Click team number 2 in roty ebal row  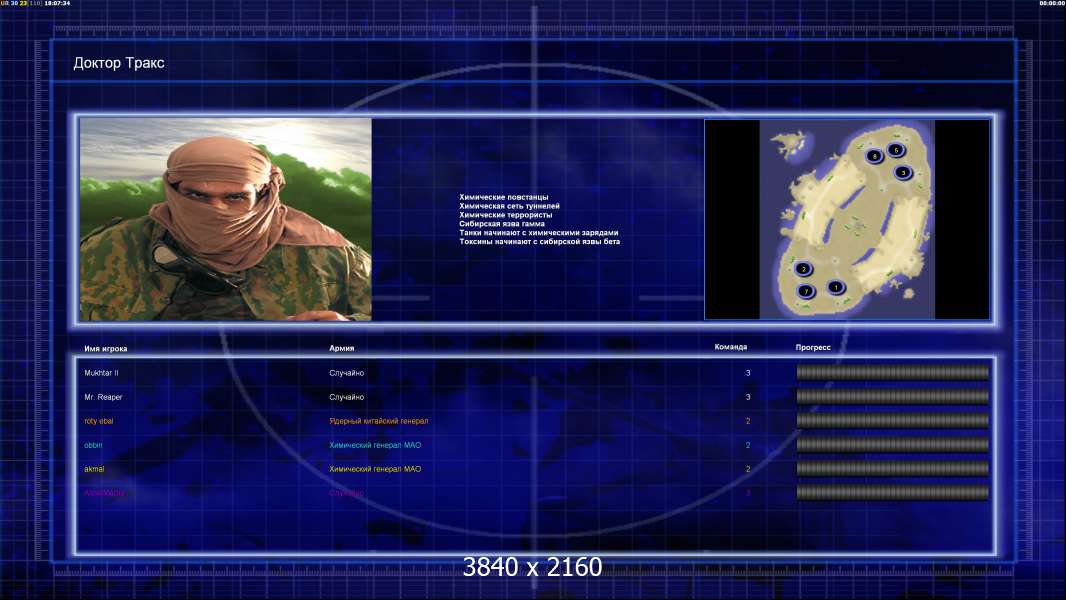point(748,421)
